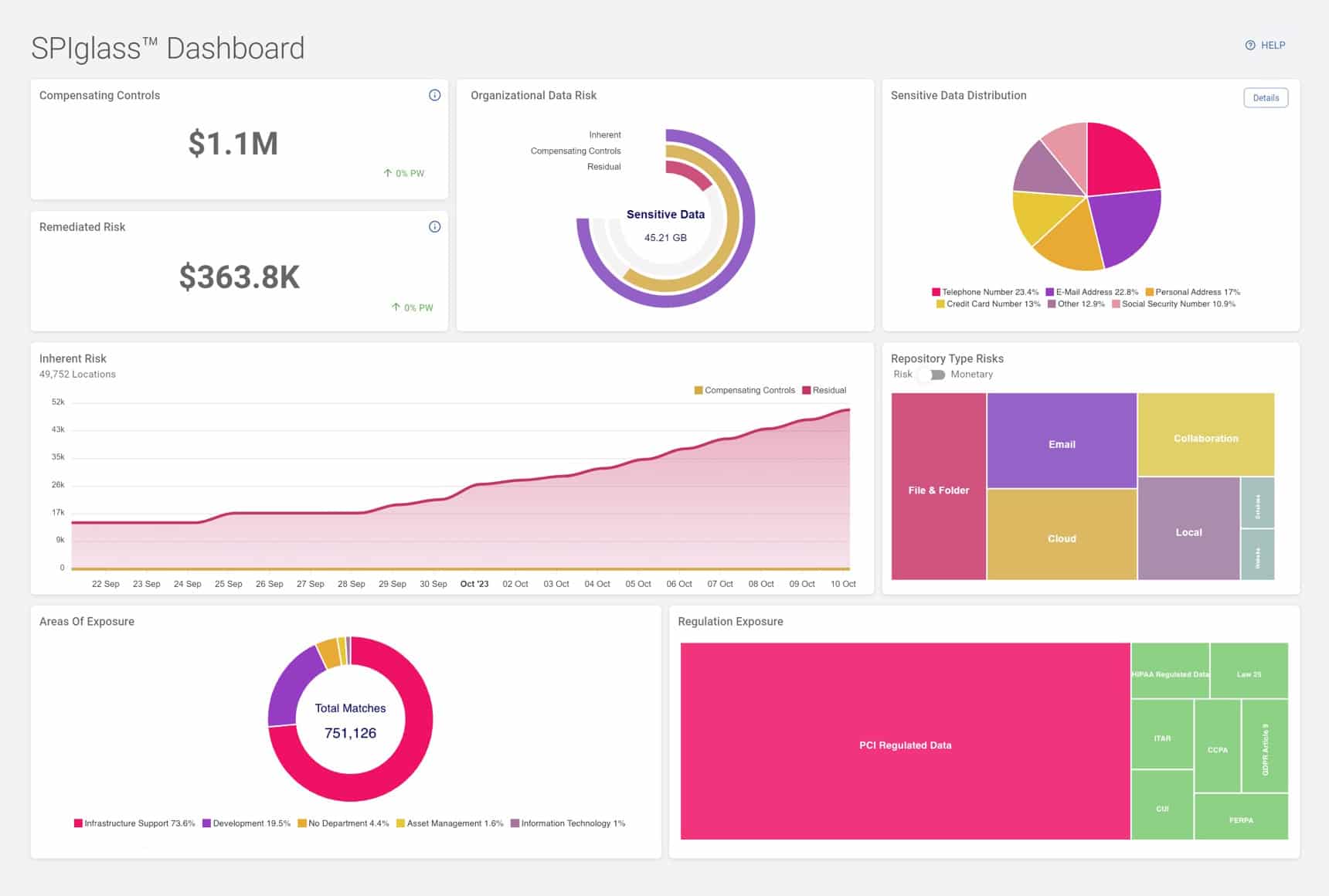Toggle Information Technology 1% legend entry
The height and width of the screenshot is (896, 1329).
coord(568,823)
